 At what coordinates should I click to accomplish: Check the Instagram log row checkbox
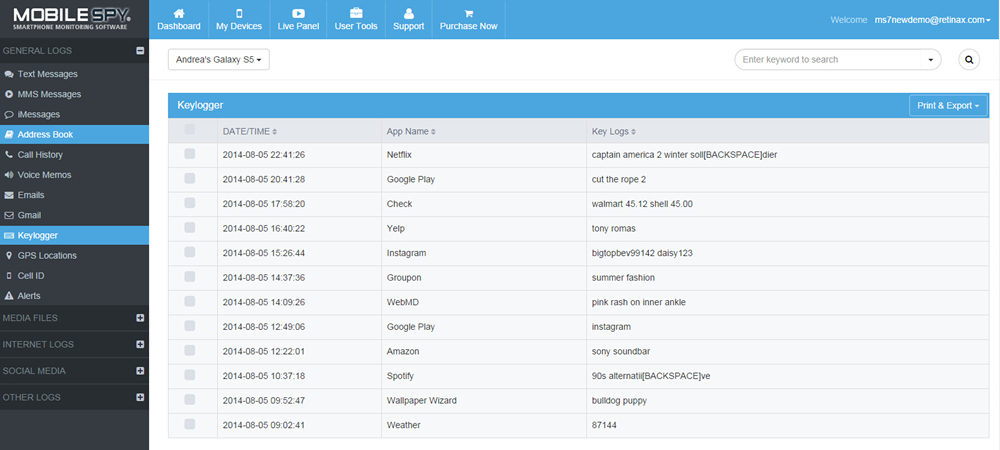tap(189, 252)
